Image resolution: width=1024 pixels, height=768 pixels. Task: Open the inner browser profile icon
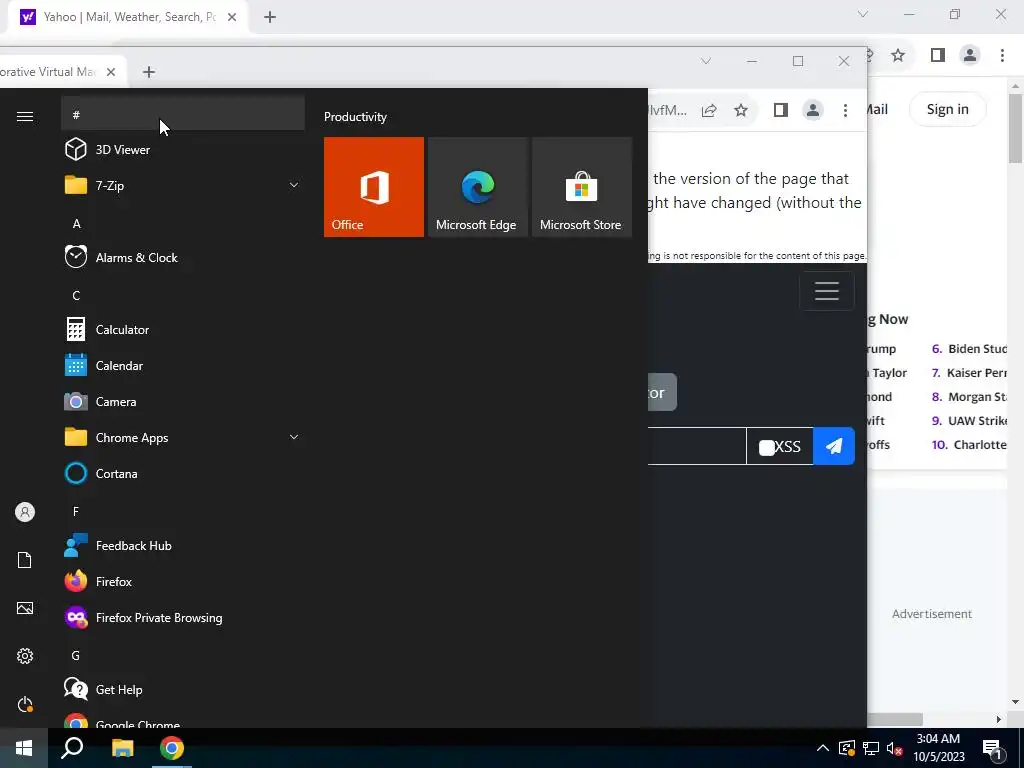(x=812, y=110)
